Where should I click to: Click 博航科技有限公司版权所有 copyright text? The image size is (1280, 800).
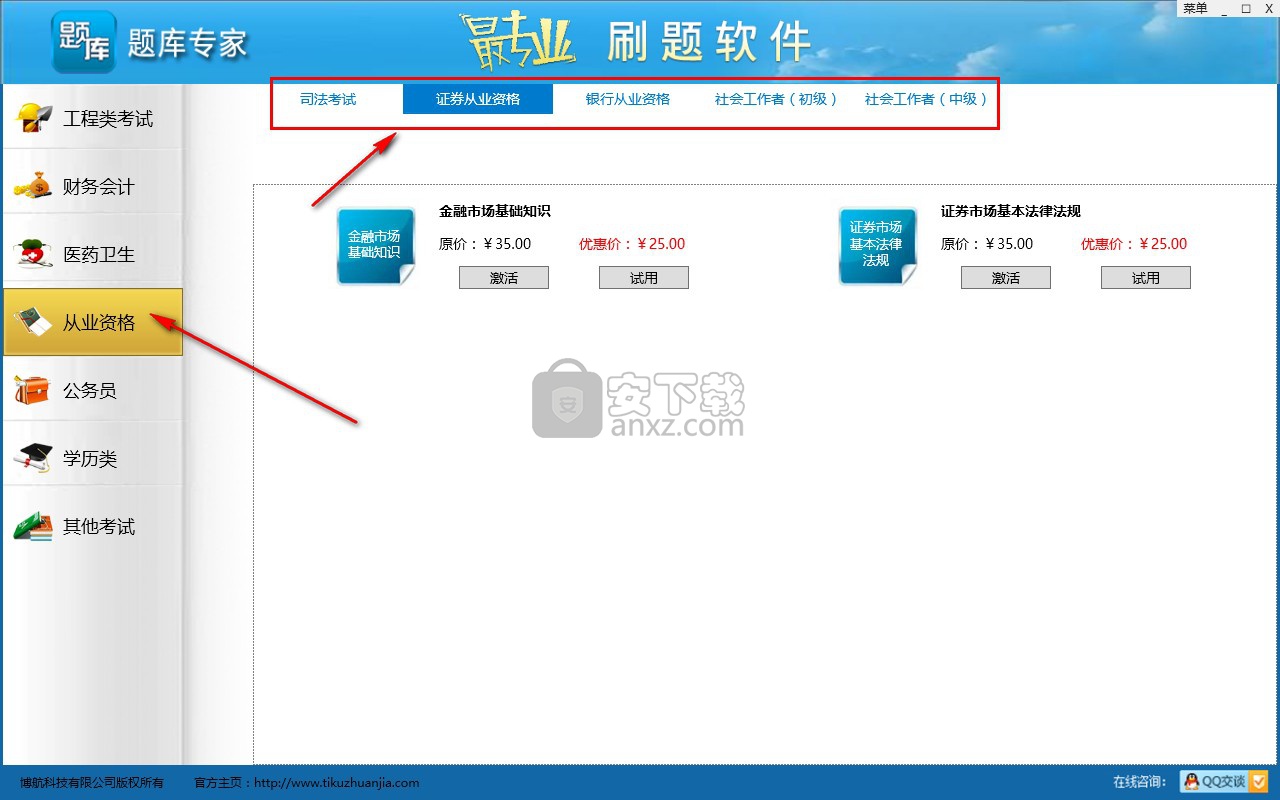92,783
